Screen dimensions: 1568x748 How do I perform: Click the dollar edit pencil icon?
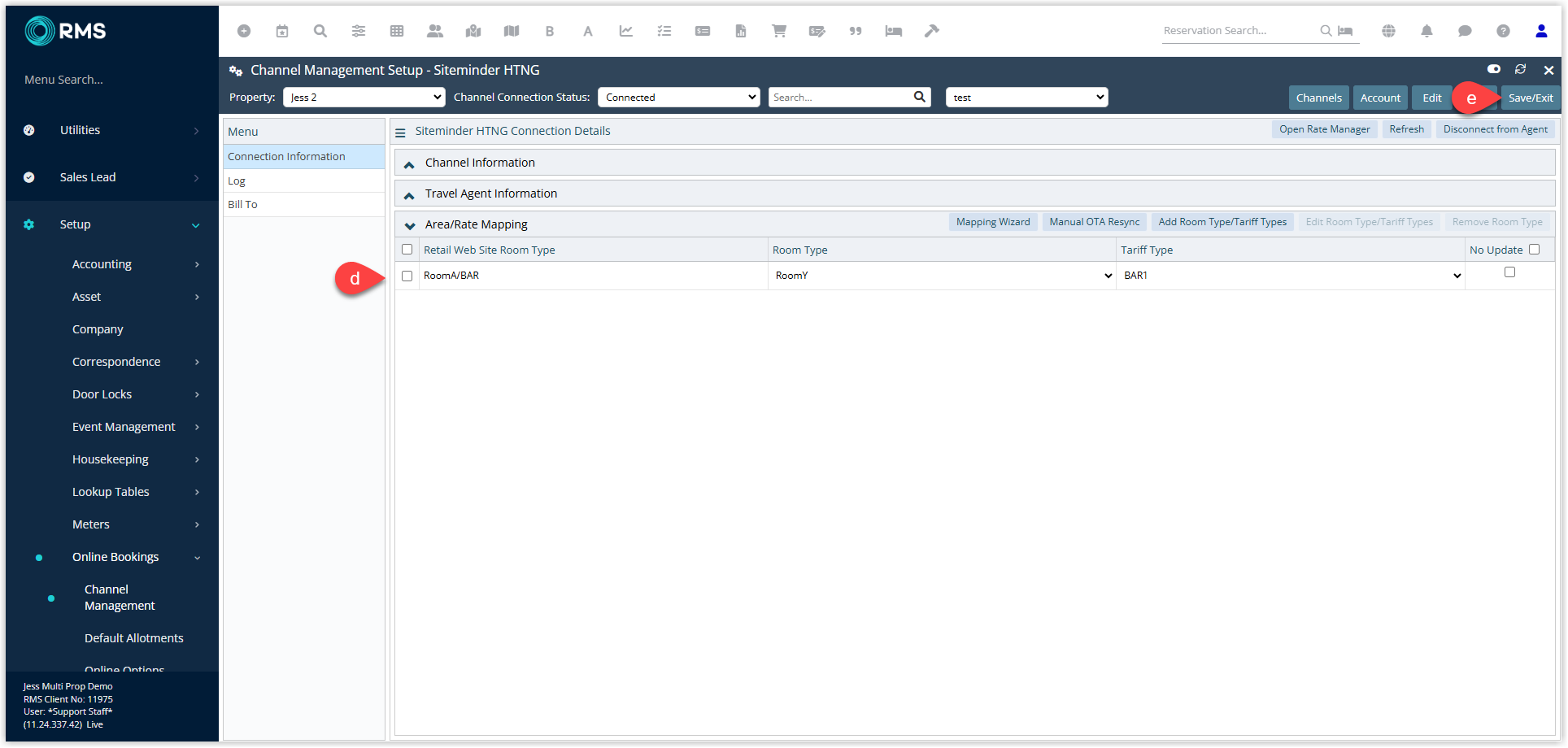pos(817,31)
